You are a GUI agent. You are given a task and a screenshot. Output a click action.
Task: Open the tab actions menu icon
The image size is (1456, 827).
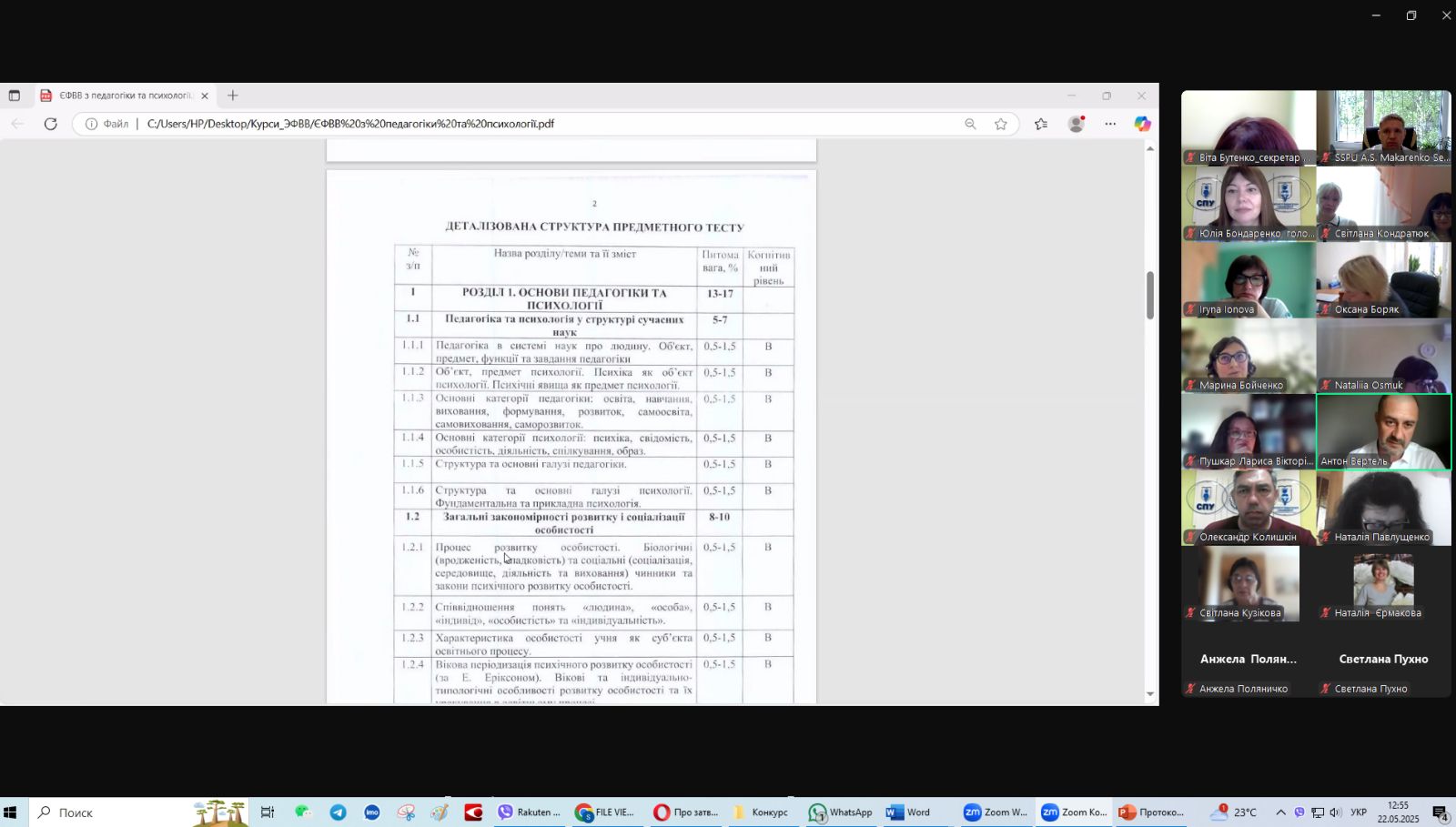click(14, 96)
